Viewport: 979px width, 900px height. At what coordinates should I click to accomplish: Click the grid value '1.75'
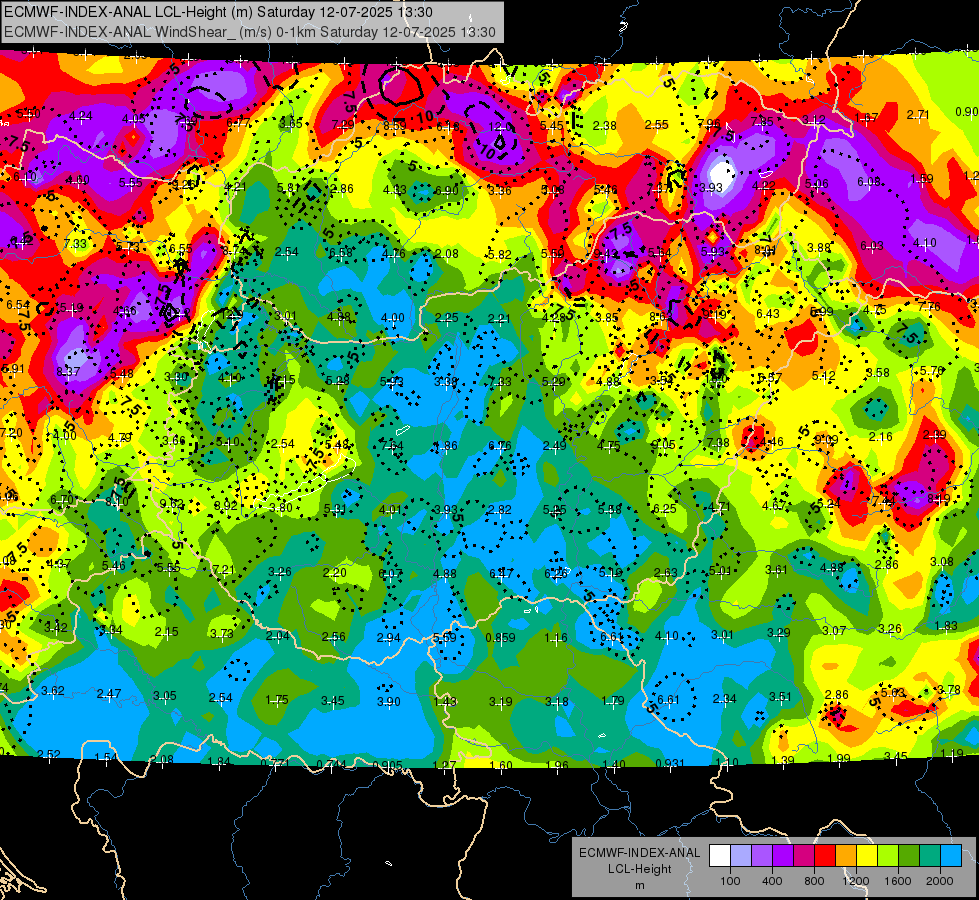pos(277,700)
